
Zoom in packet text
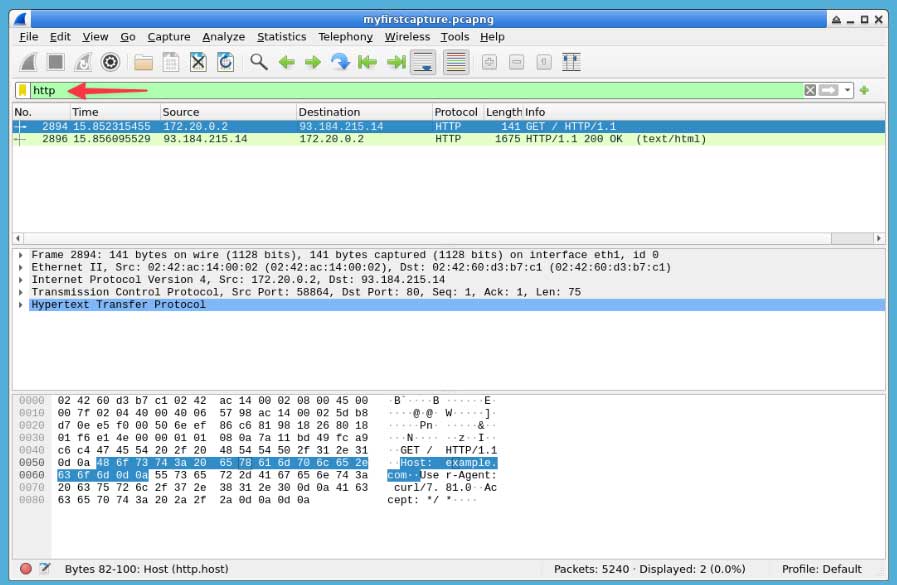[489, 62]
